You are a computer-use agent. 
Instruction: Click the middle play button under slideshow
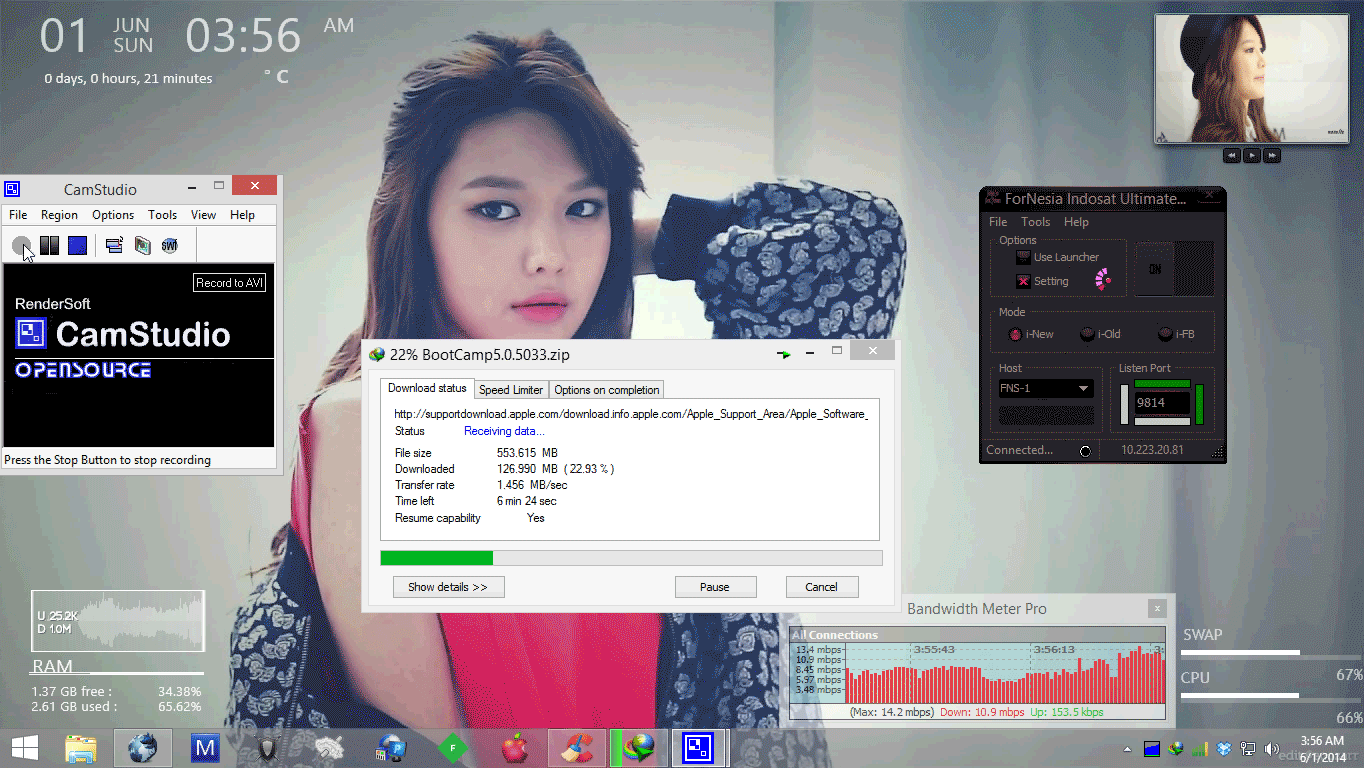tap(1252, 155)
